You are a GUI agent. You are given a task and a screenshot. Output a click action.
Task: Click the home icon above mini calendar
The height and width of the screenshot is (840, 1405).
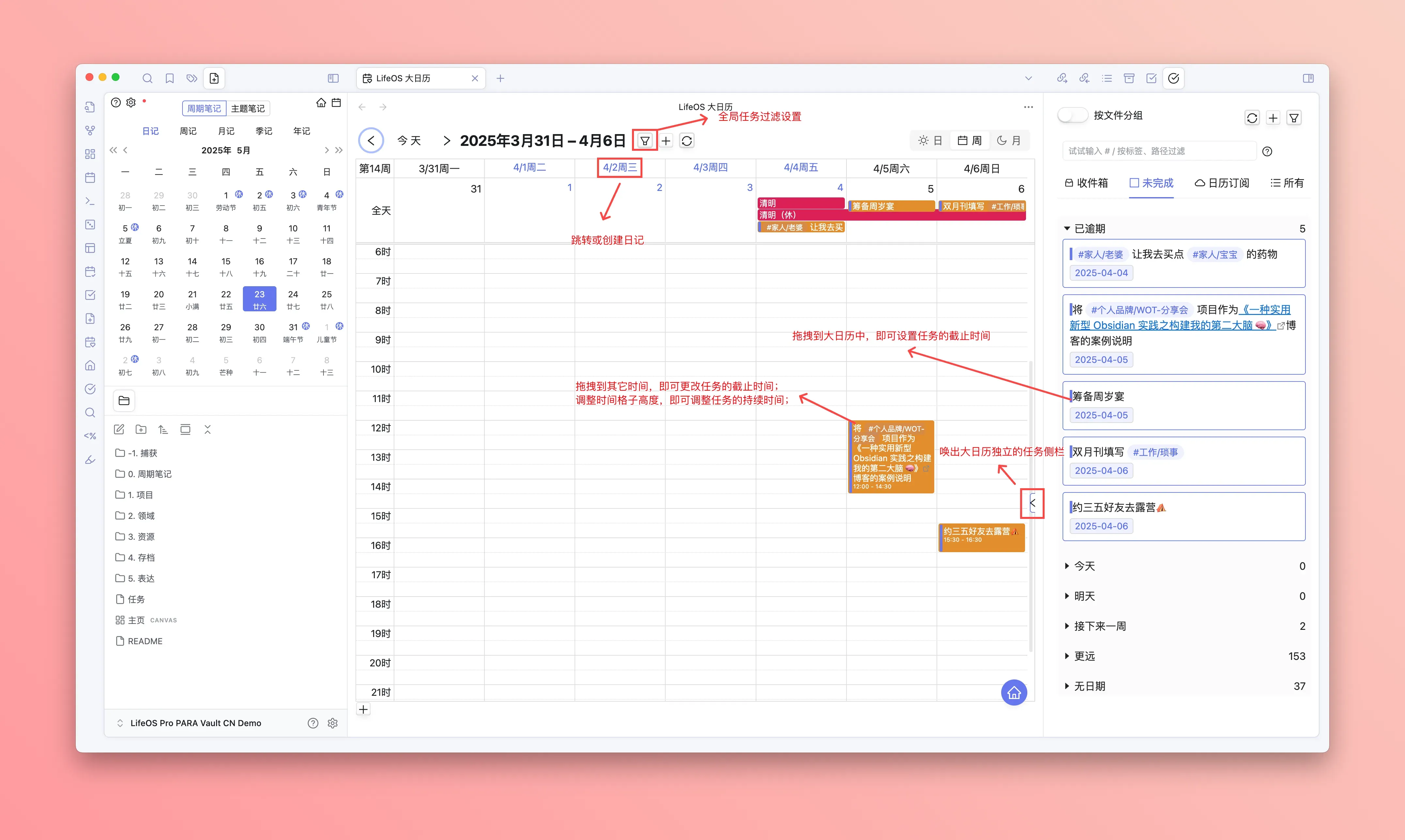[321, 102]
